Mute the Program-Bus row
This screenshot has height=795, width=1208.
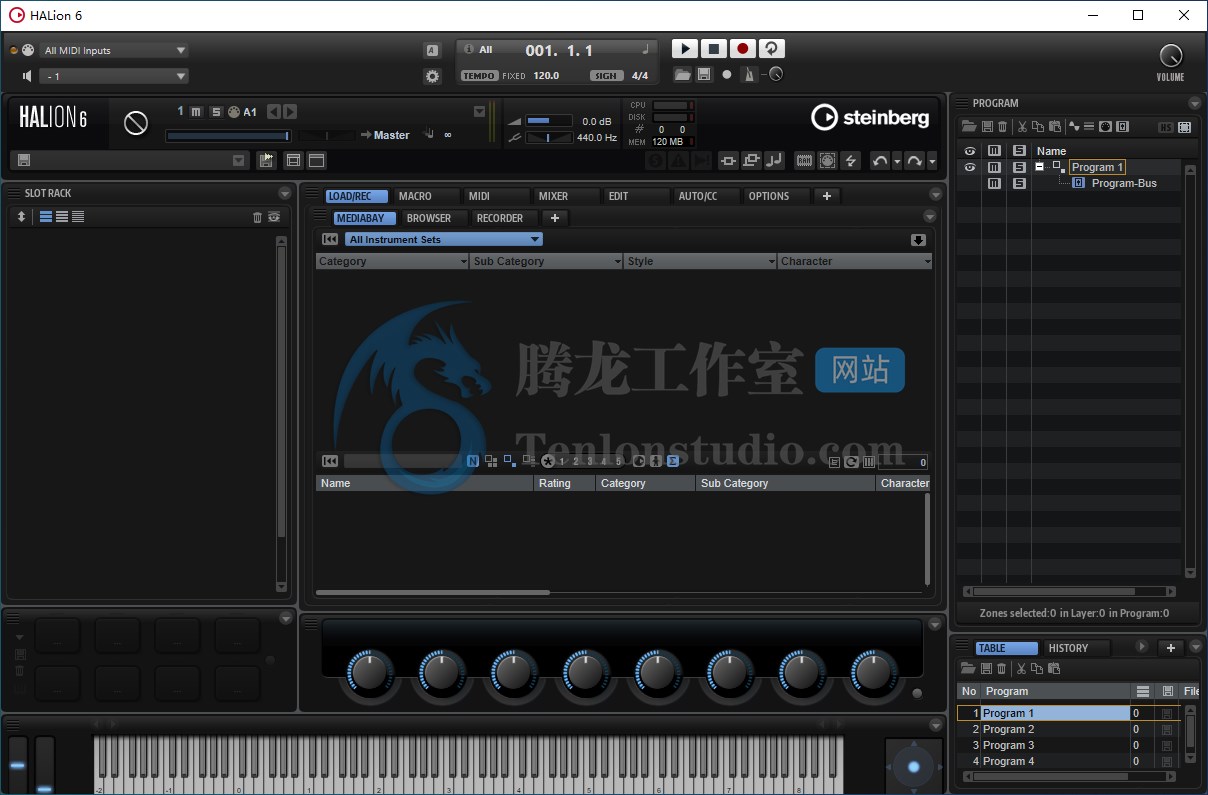pyautogui.click(x=994, y=183)
